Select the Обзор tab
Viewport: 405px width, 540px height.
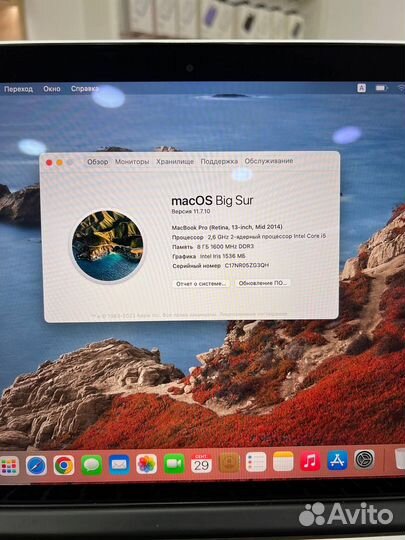97,162
